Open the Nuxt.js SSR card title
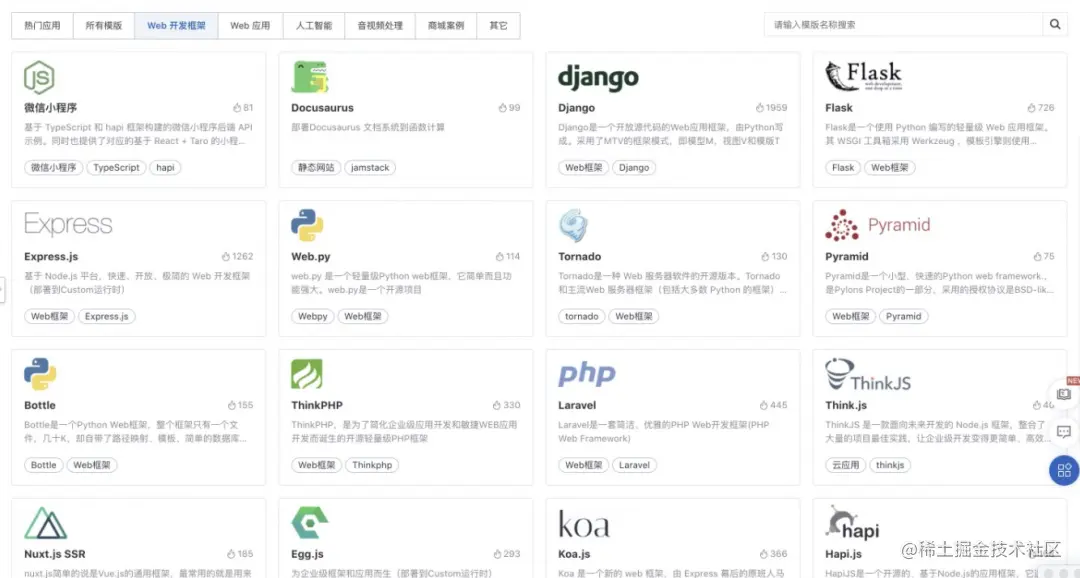 coord(54,554)
